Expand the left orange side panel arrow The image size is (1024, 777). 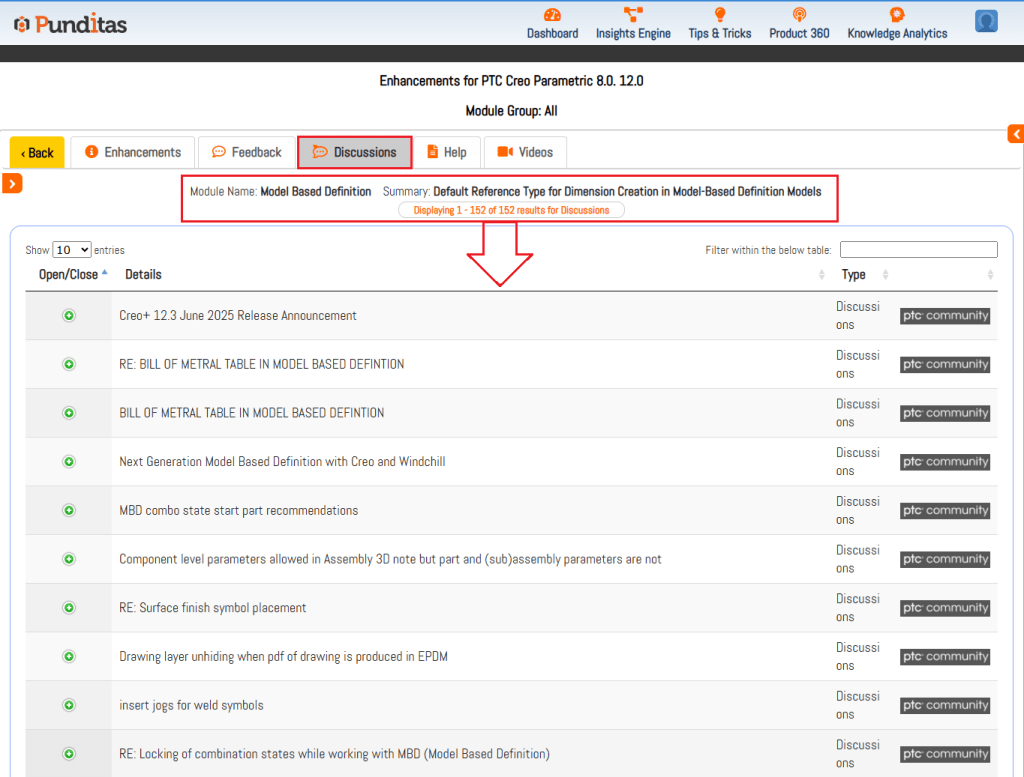coord(12,183)
